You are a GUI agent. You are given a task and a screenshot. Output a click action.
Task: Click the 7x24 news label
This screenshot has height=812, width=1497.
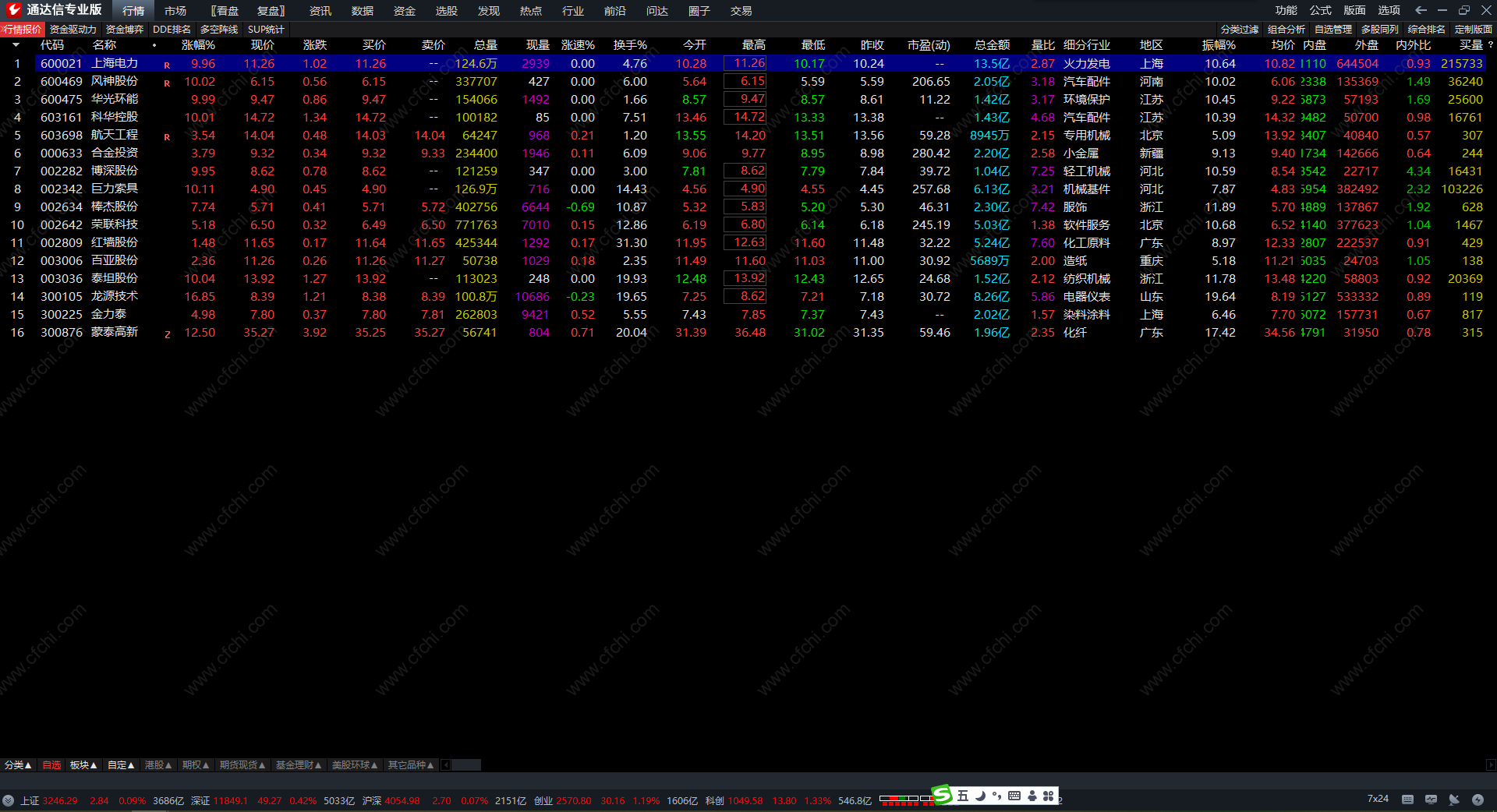(1378, 799)
